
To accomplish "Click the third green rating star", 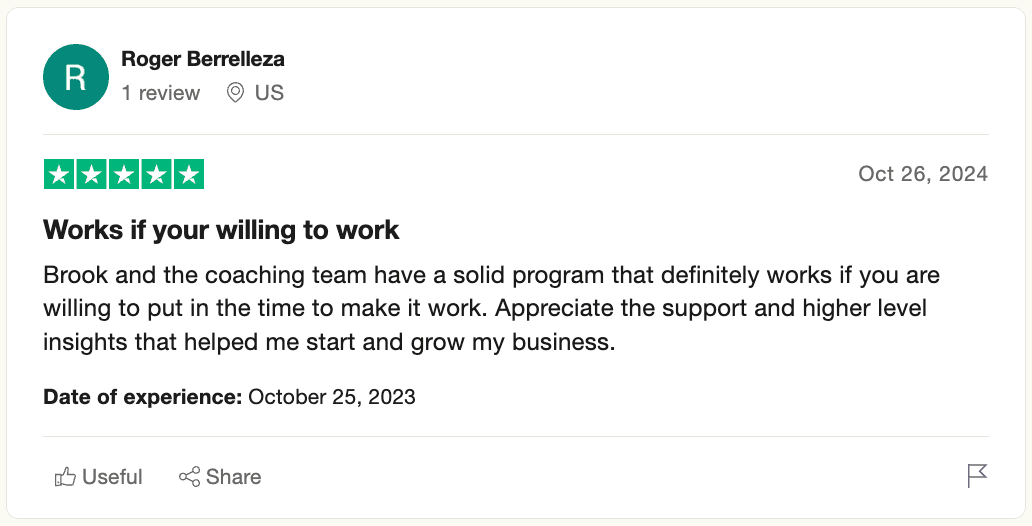I will coord(123,175).
